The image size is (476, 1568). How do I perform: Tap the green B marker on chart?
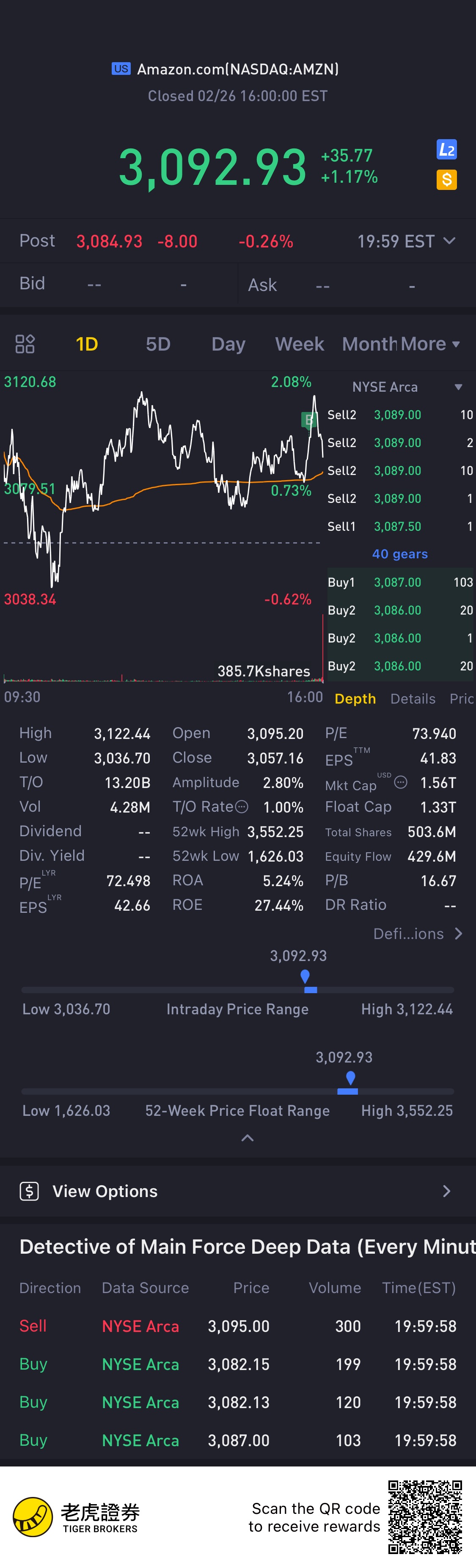308,420
